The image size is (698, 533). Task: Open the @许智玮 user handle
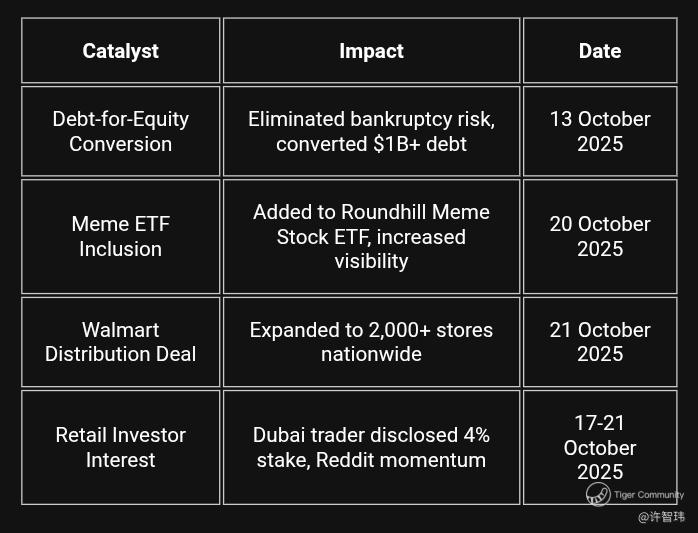coord(661,517)
